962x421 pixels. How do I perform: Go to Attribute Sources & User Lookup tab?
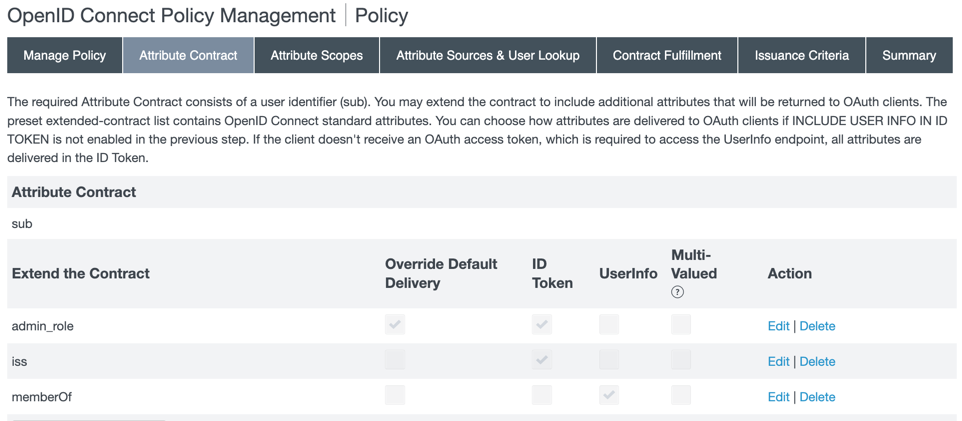488,56
